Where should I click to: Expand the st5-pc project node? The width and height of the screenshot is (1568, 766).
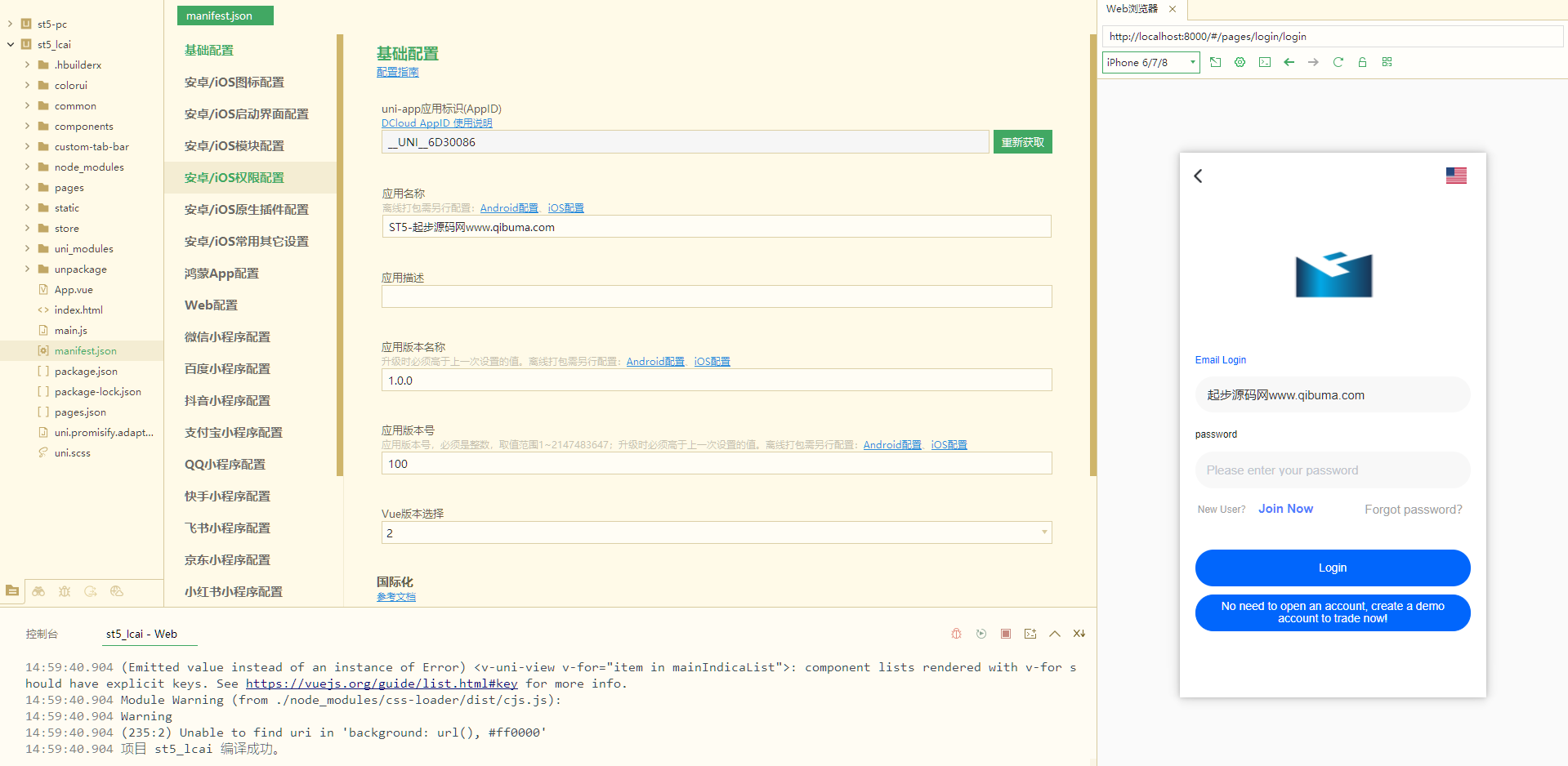10,24
